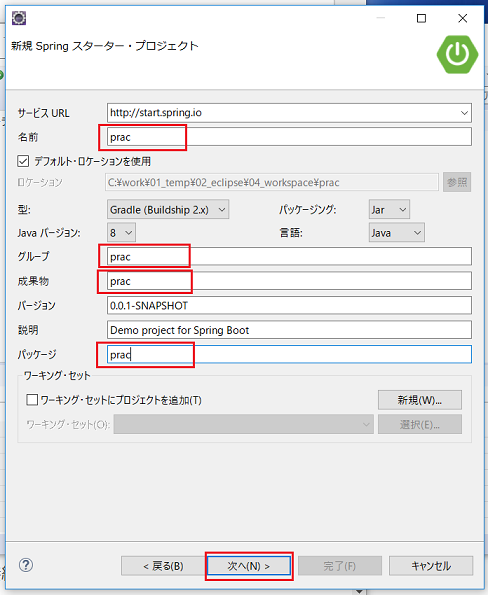The image size is (488, 595).
Task: Click the New (新規) working set button
Action: click(x=420, y=400)
